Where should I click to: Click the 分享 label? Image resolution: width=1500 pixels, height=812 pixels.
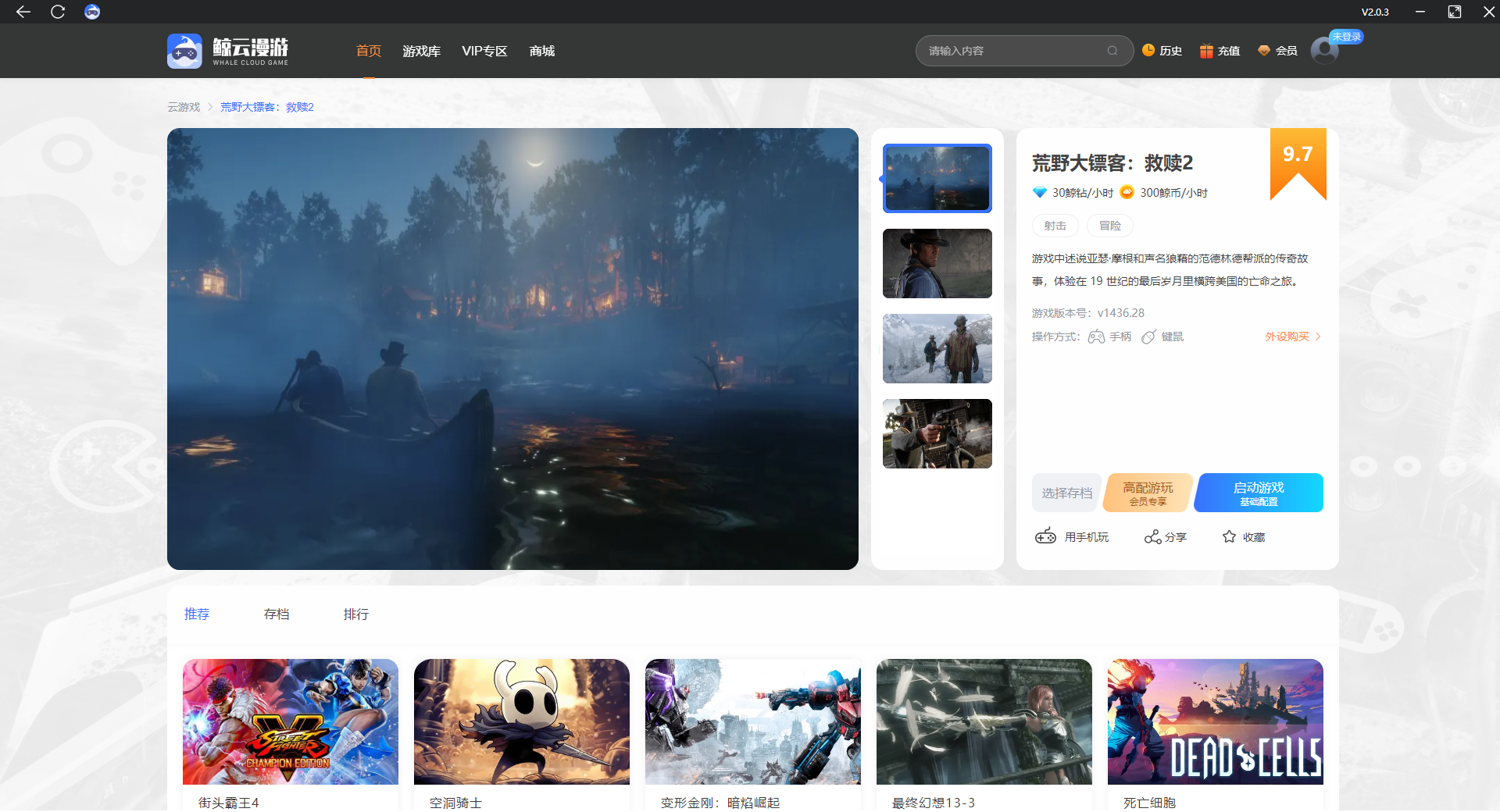(x=1176, y=537)
